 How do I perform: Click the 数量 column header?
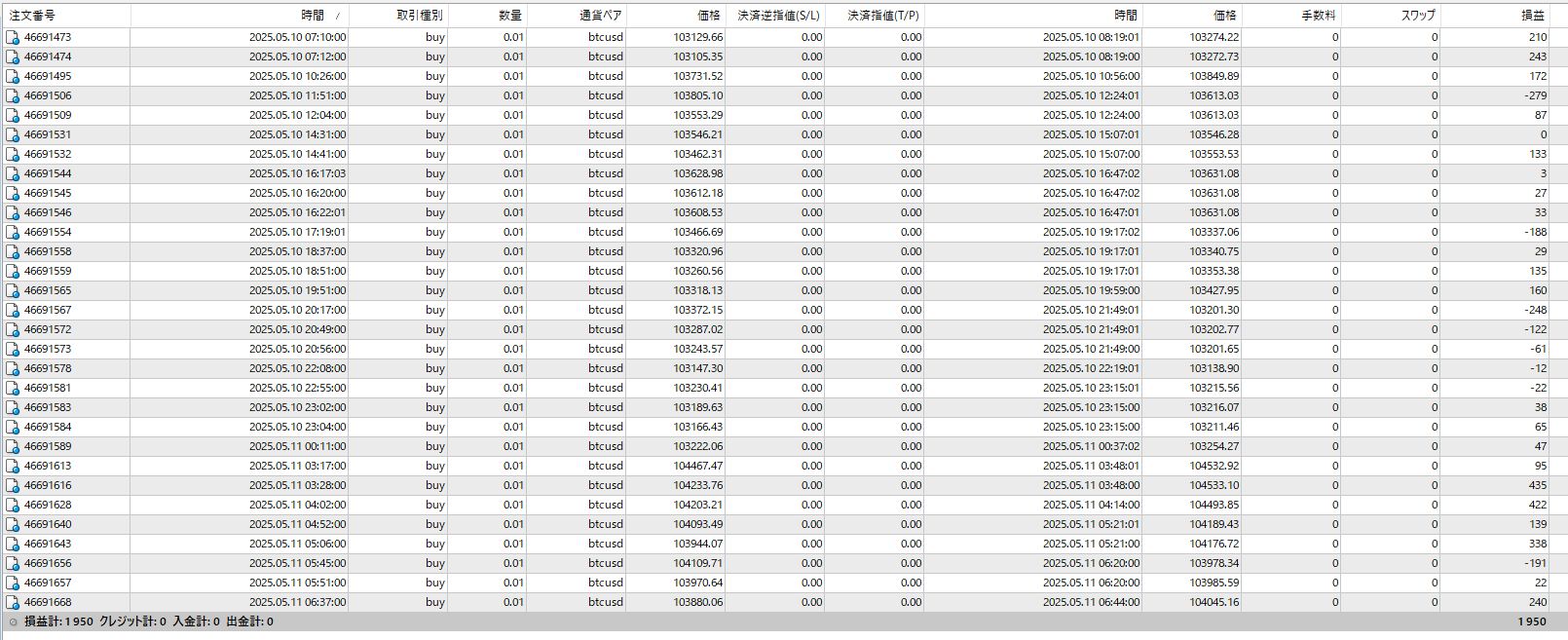click(510, 16)
